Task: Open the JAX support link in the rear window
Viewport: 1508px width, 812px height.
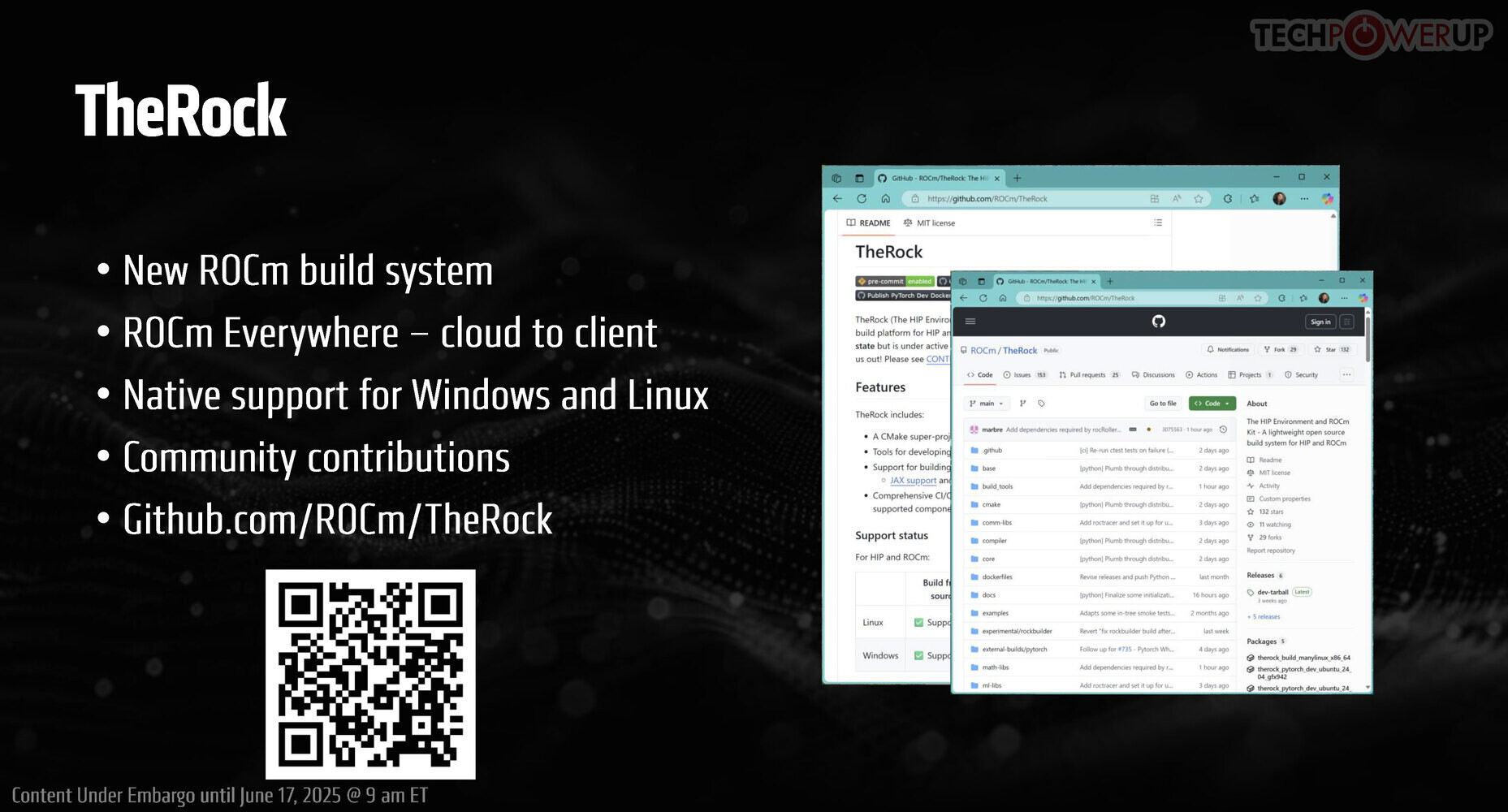Action: 913,481
